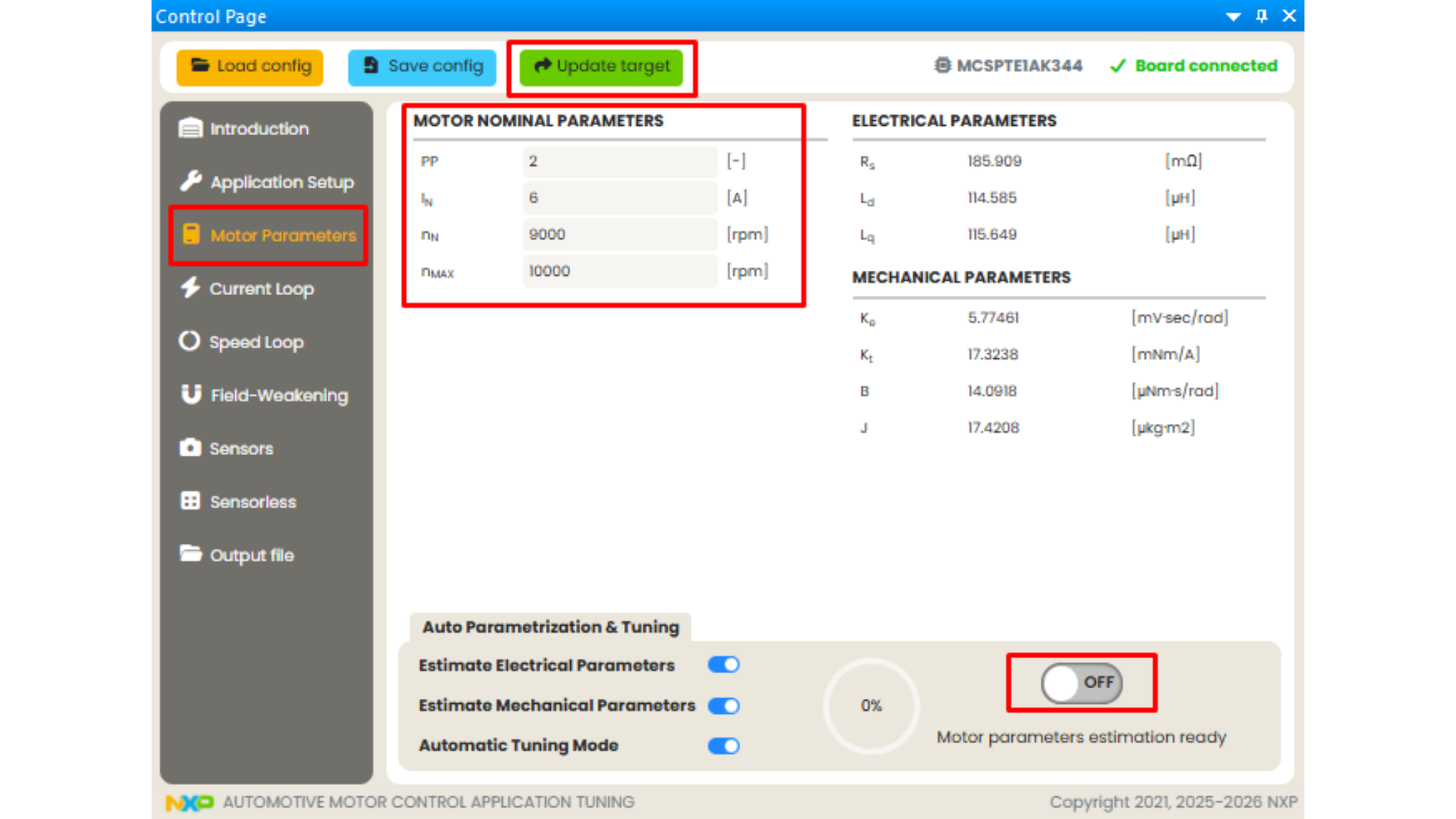1456x819 pixels.
Task: Click Motor parameters estimation ready status
Action: pyautogui.click(x=1081, y=737)
